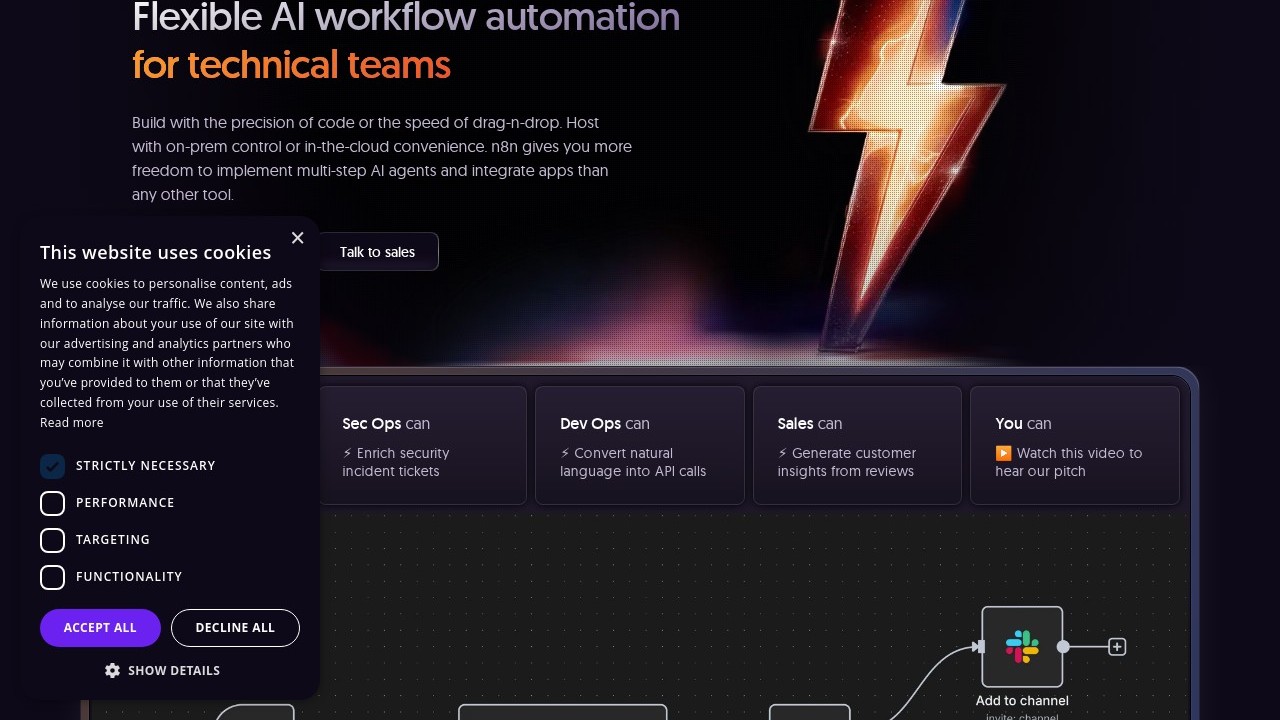Enable the Targeting cookies checkbox

pos(52,540)
